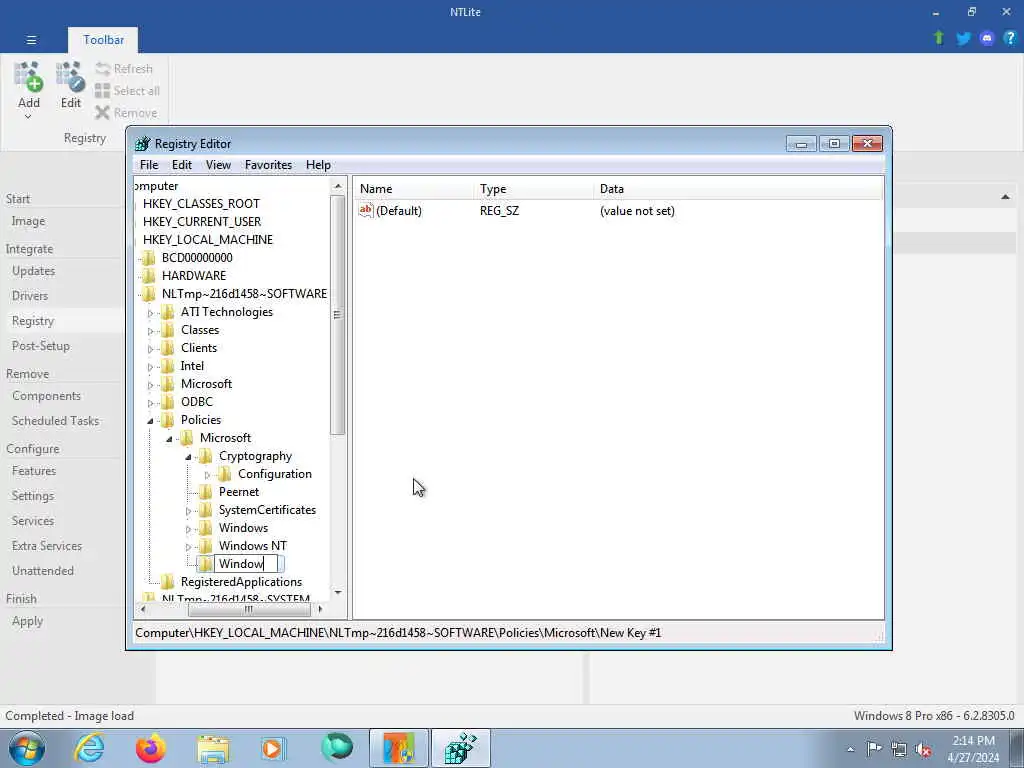Screen dimensions: 1024x768
Task: Open the Windows Start button
Action: [27, 748]
